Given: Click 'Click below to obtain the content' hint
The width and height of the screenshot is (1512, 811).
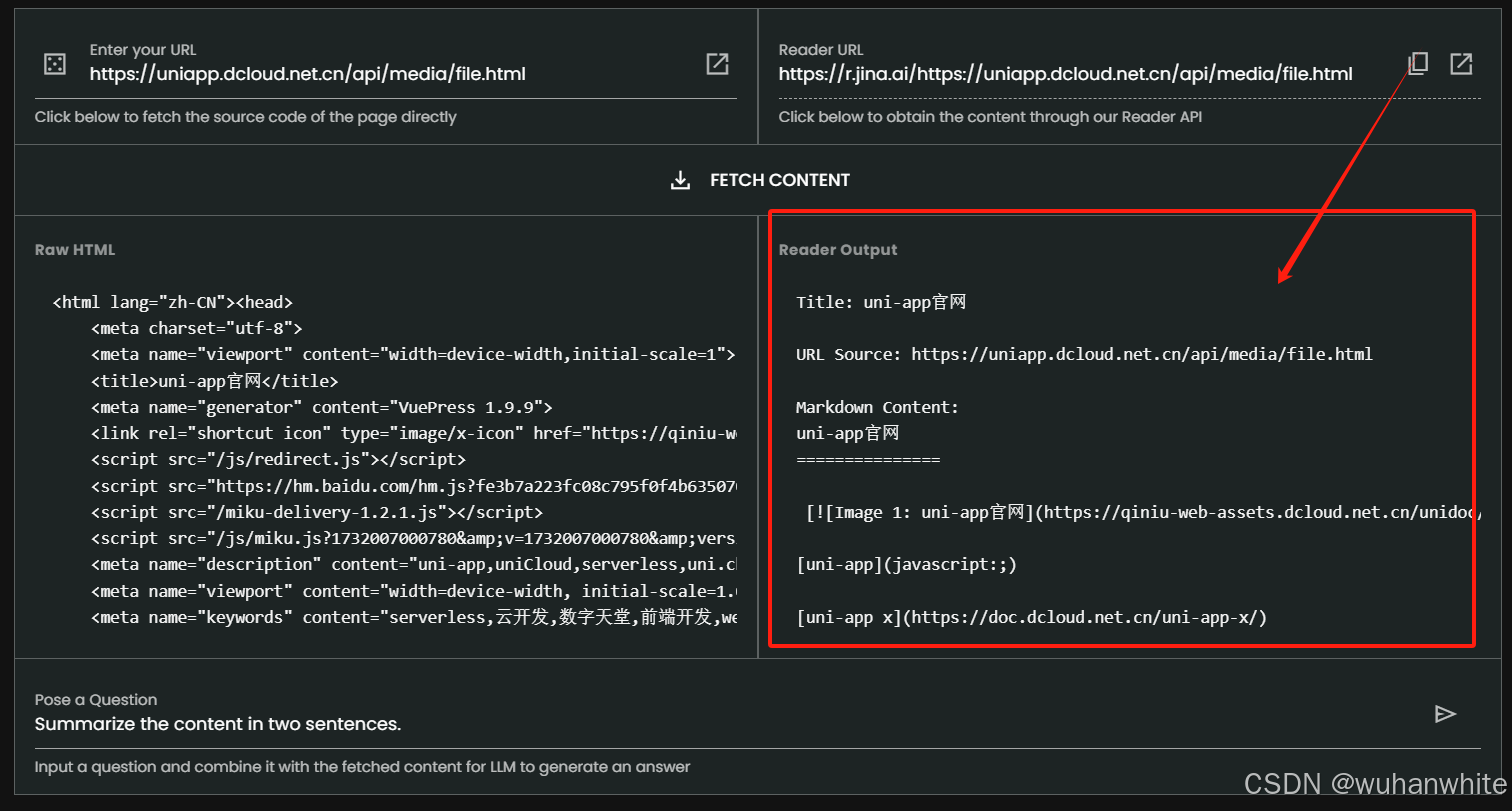Looking at the screenshot, I should point(990,117).
